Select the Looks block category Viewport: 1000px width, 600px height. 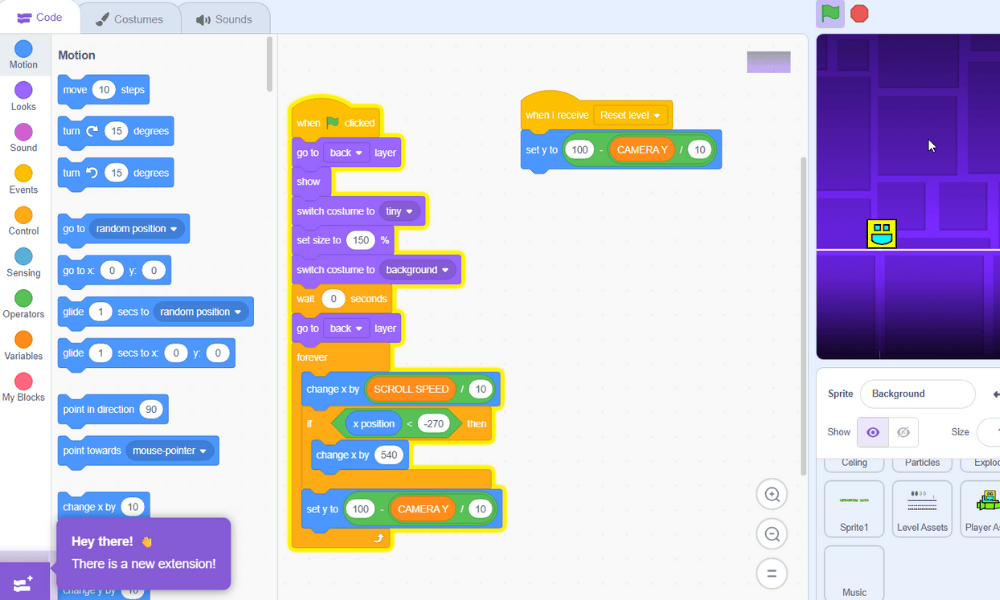point(23,91)
